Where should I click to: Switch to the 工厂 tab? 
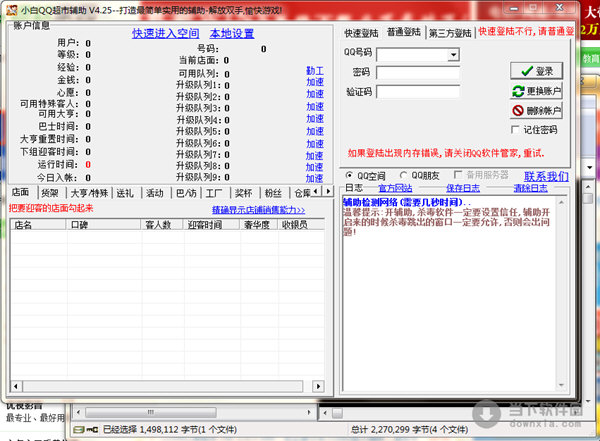(214, 193)
